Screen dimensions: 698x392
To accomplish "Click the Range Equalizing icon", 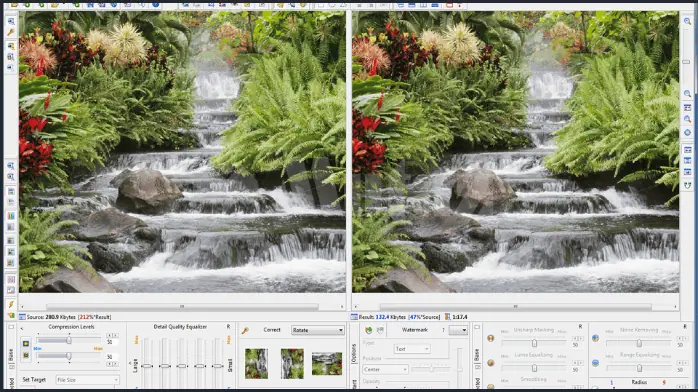I will [596, 363].
